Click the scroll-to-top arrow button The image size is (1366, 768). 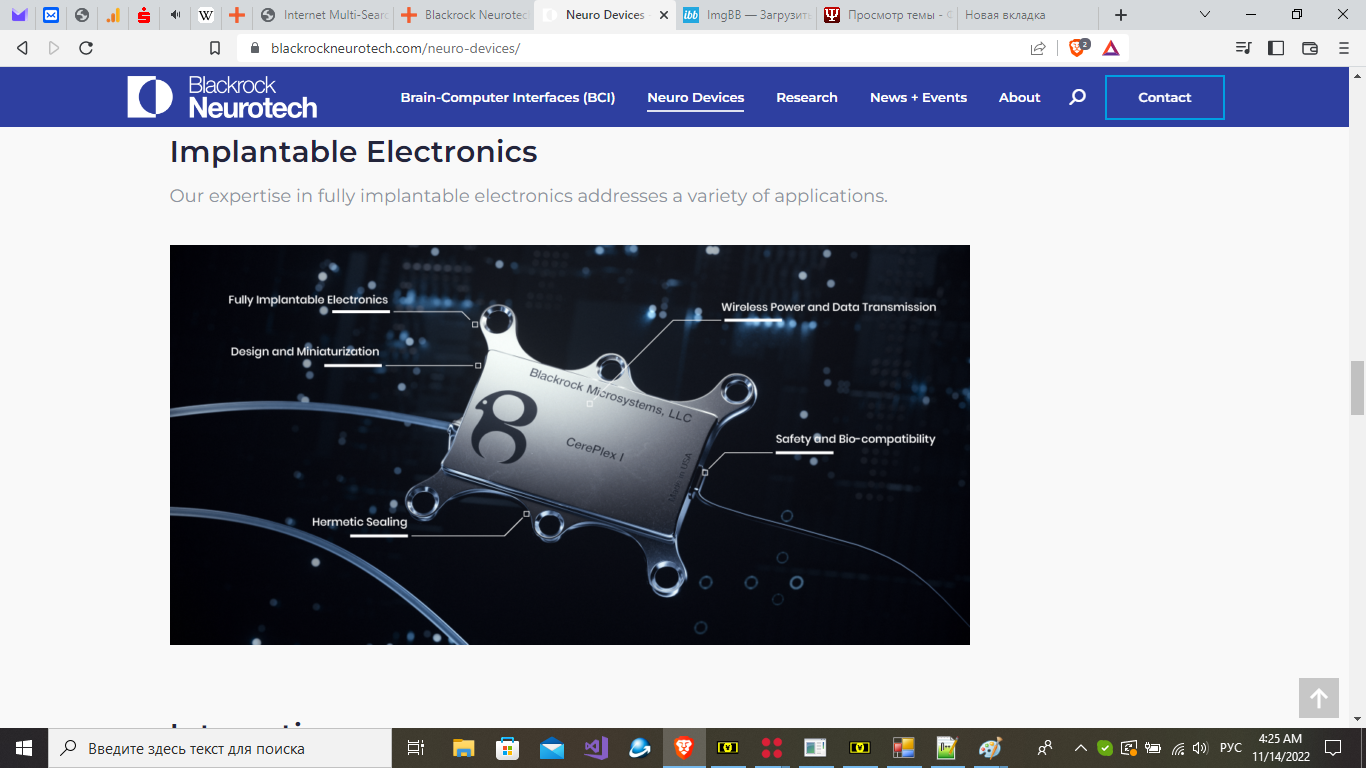click(1319, 698)
